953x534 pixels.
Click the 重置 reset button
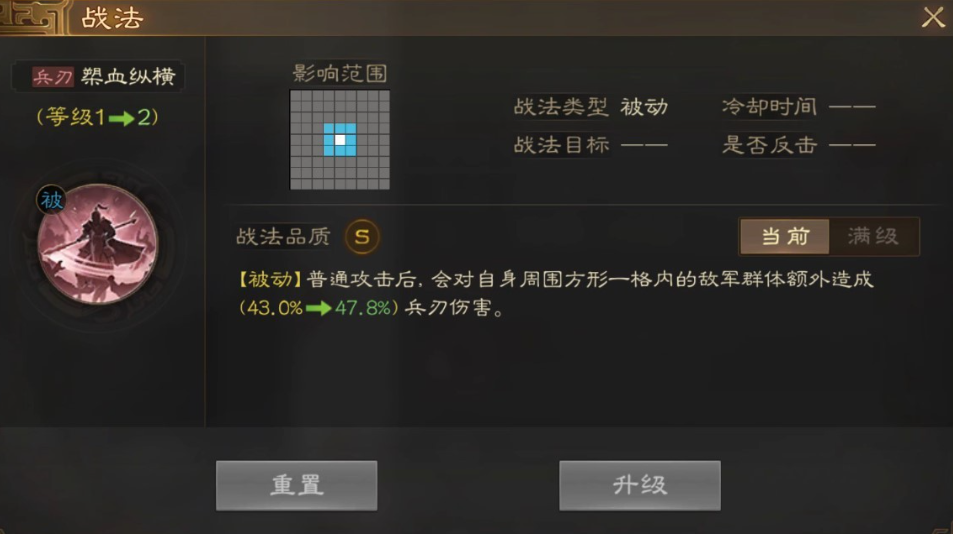[297, 485]
